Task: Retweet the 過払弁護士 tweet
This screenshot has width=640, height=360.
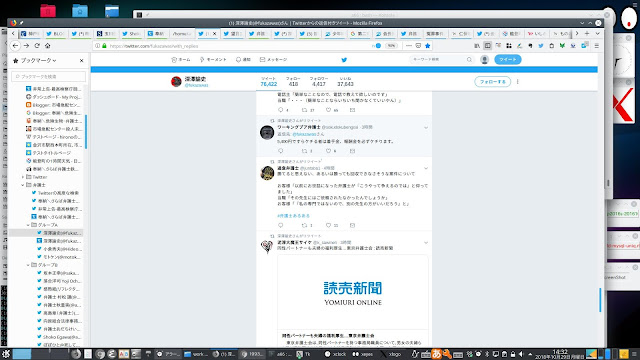Action: pyautogui.click(x=304, y=225)
